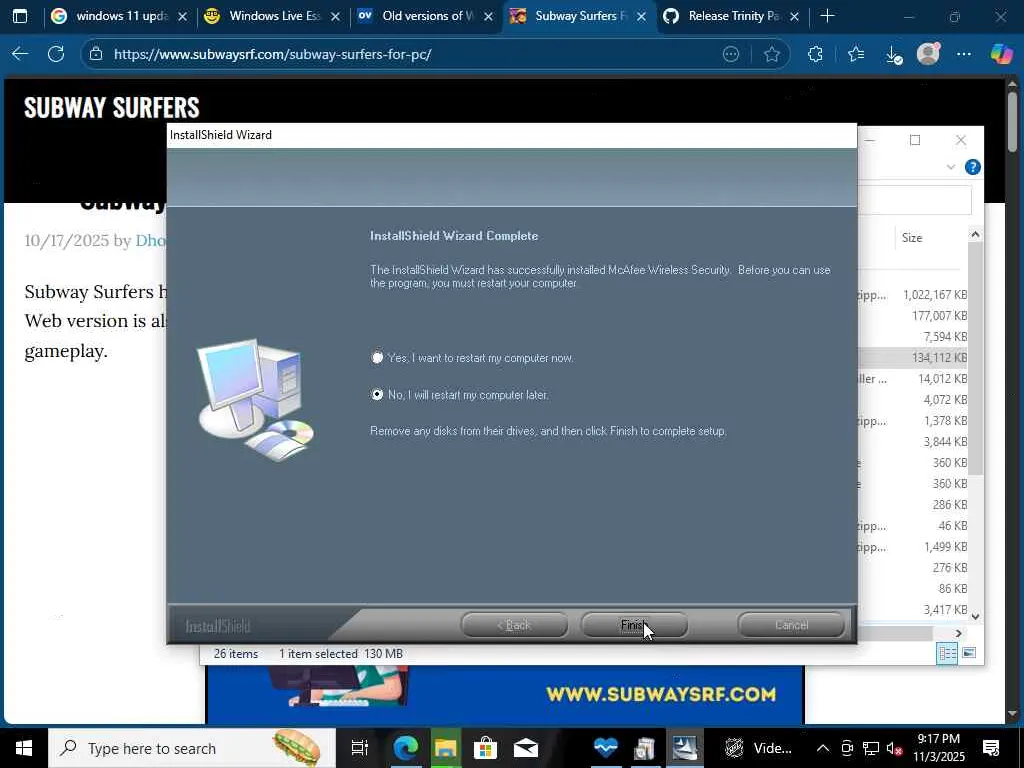The height and width of the screenshot is (768, 1024).
Task: Open File Explorer from the taskbar
Action: [x=445, y=748]
